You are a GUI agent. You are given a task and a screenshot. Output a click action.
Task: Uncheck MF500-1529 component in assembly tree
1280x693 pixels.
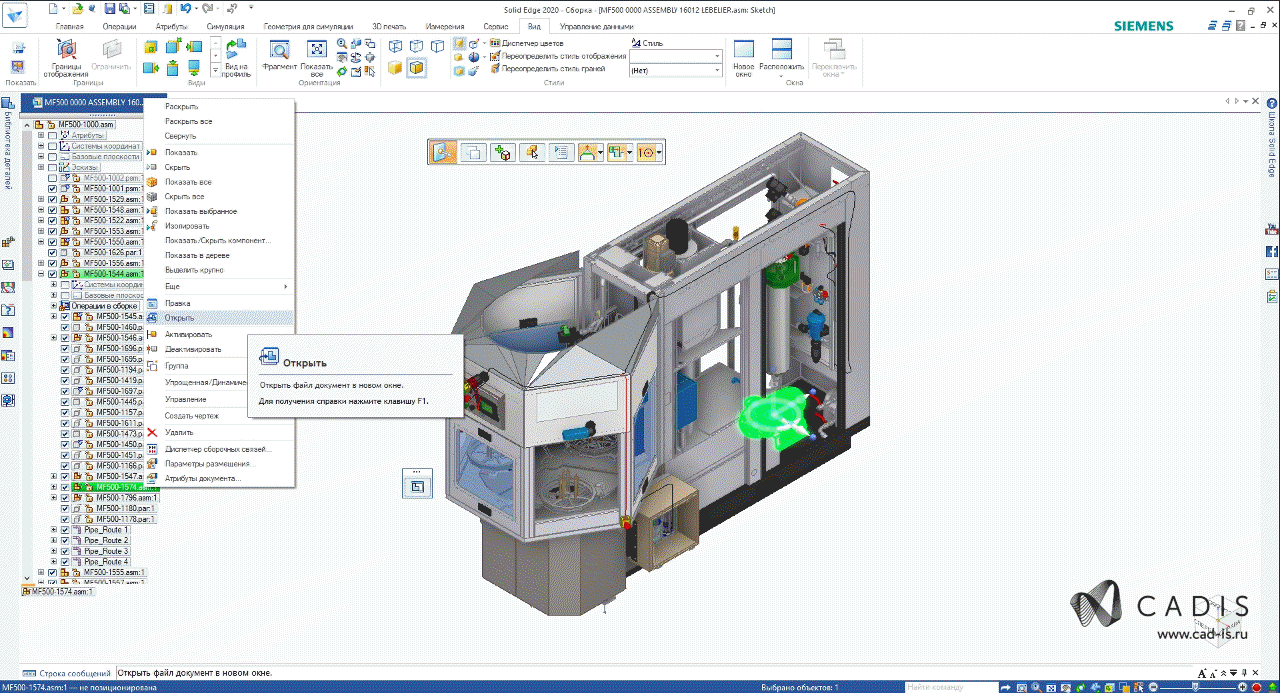[52, 199]
